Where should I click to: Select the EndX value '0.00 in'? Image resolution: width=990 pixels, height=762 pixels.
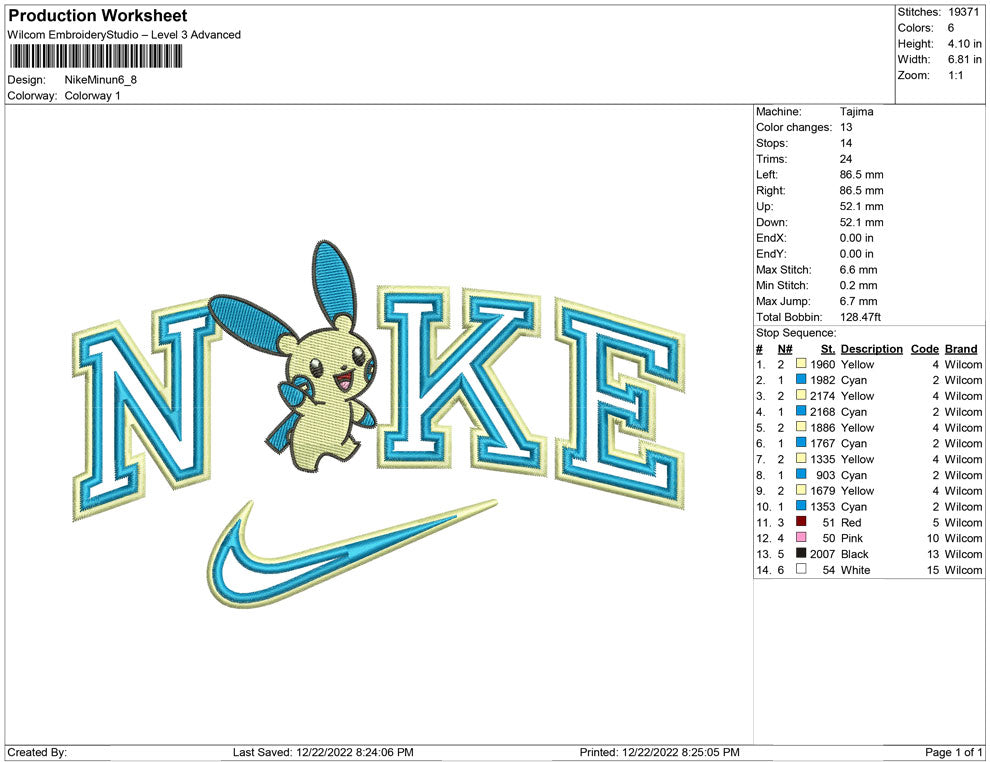(857, 237)
